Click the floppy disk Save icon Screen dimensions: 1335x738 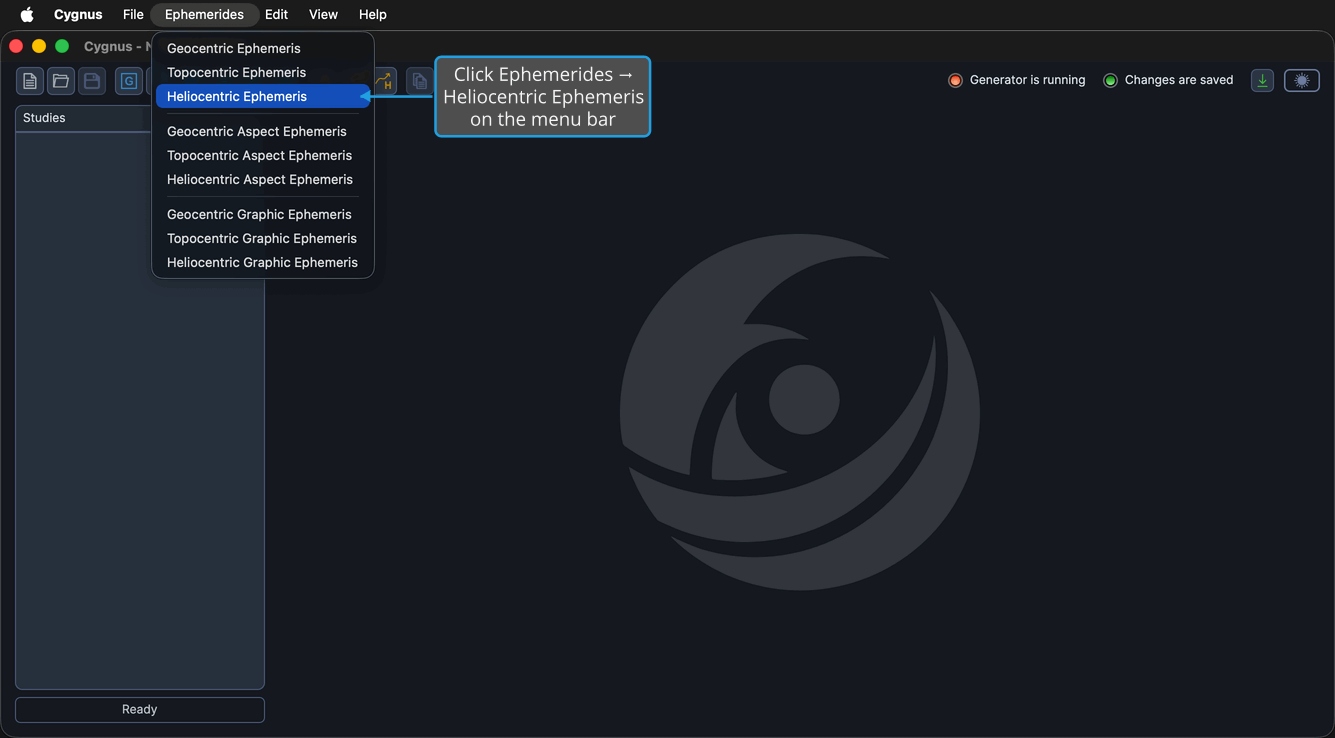(92, 81)
